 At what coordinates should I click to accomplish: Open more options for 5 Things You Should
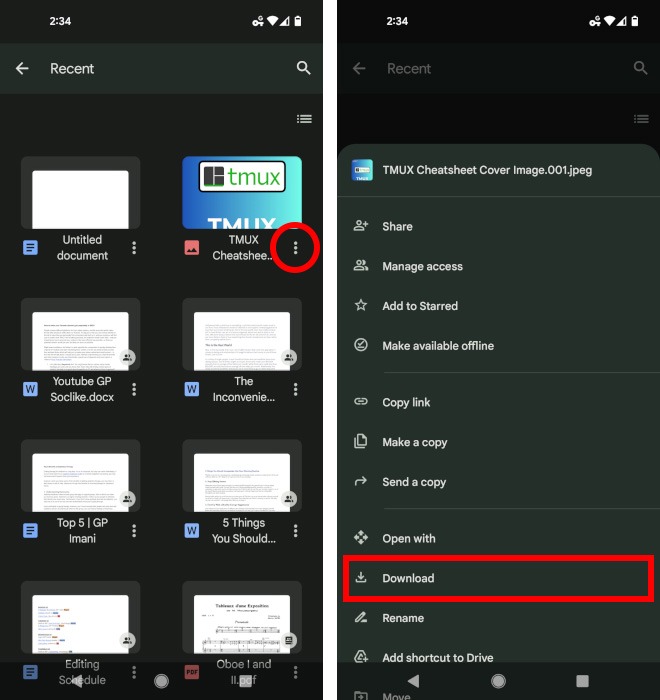point(295,530)
